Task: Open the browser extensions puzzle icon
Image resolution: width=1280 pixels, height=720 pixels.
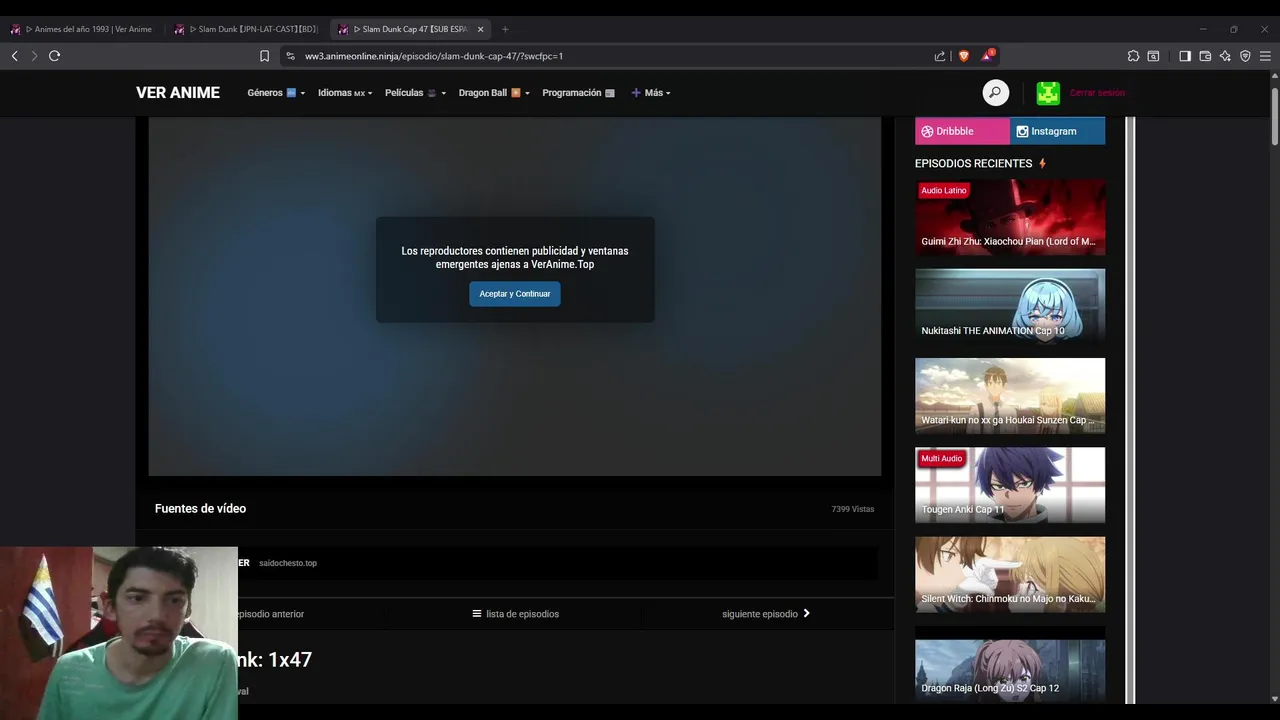Action: pos(1133,56)
